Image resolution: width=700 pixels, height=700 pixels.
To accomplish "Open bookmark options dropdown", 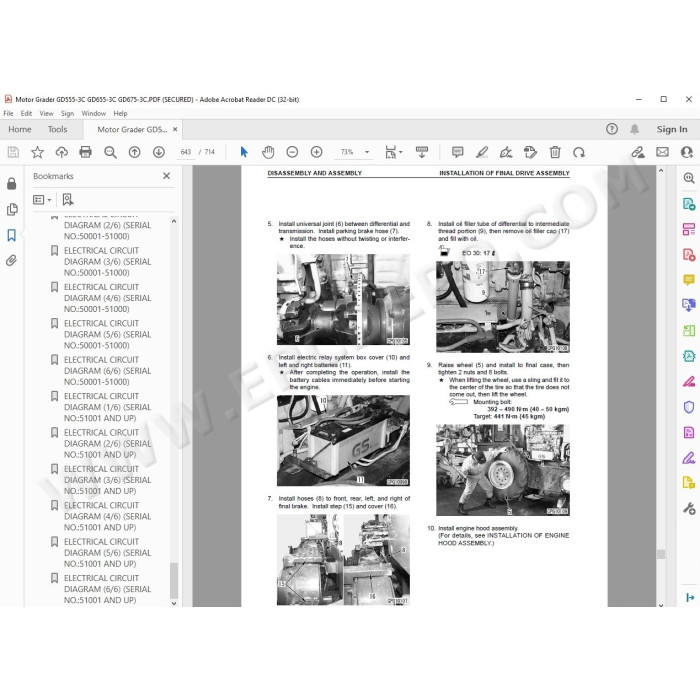I will 42,200.
